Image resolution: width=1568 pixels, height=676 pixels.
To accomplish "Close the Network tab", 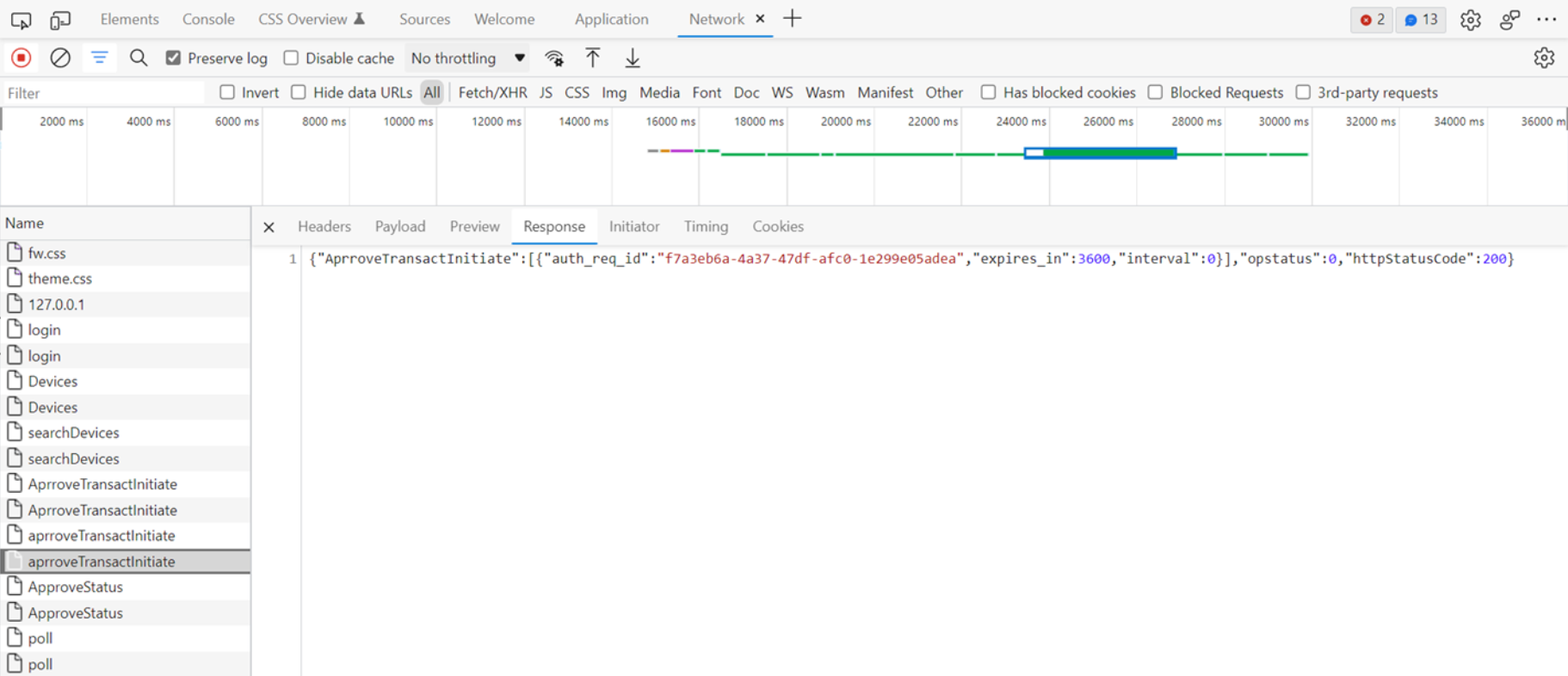I will [760, 19].
